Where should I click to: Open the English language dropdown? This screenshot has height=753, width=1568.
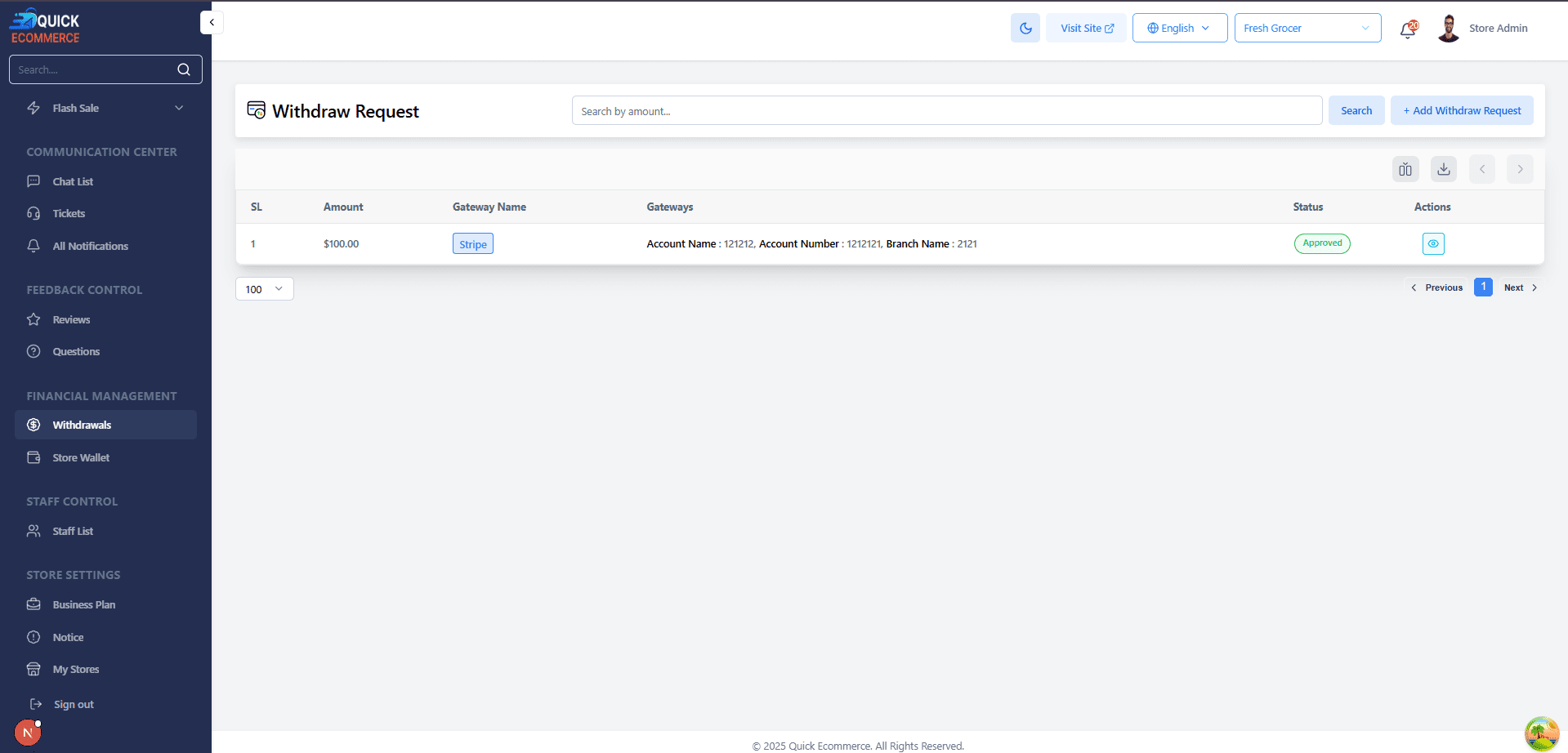(1179, 28)
